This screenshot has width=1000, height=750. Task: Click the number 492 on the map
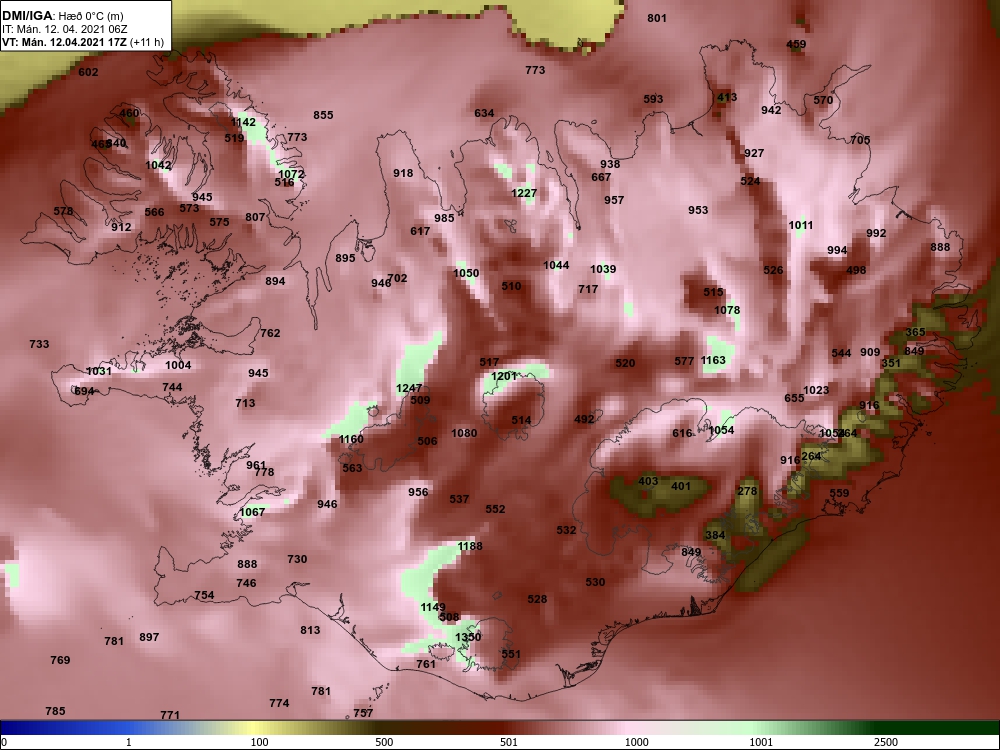pyautogui.click(x=584, y=420)
